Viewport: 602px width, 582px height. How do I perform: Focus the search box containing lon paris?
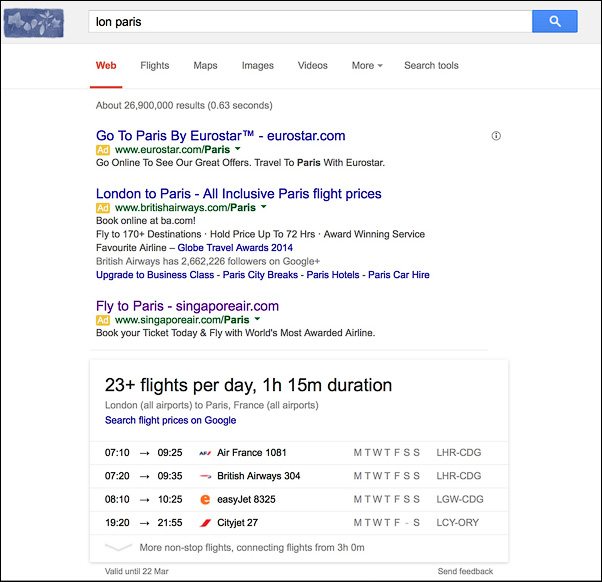[x=310, y=21]
